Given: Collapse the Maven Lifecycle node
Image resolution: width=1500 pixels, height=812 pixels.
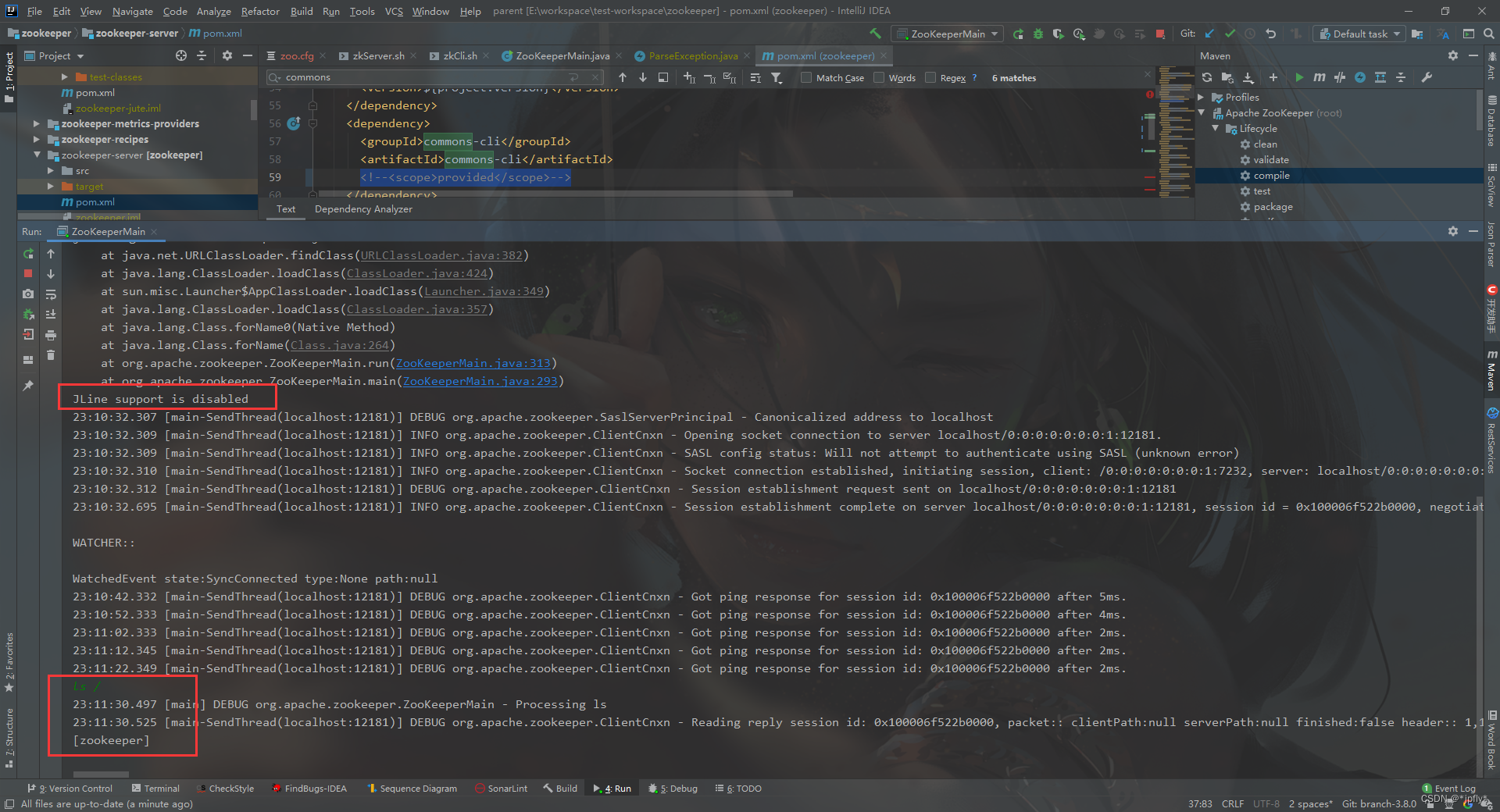Looking at the screenshot, I should click(x=1216, y=128).
